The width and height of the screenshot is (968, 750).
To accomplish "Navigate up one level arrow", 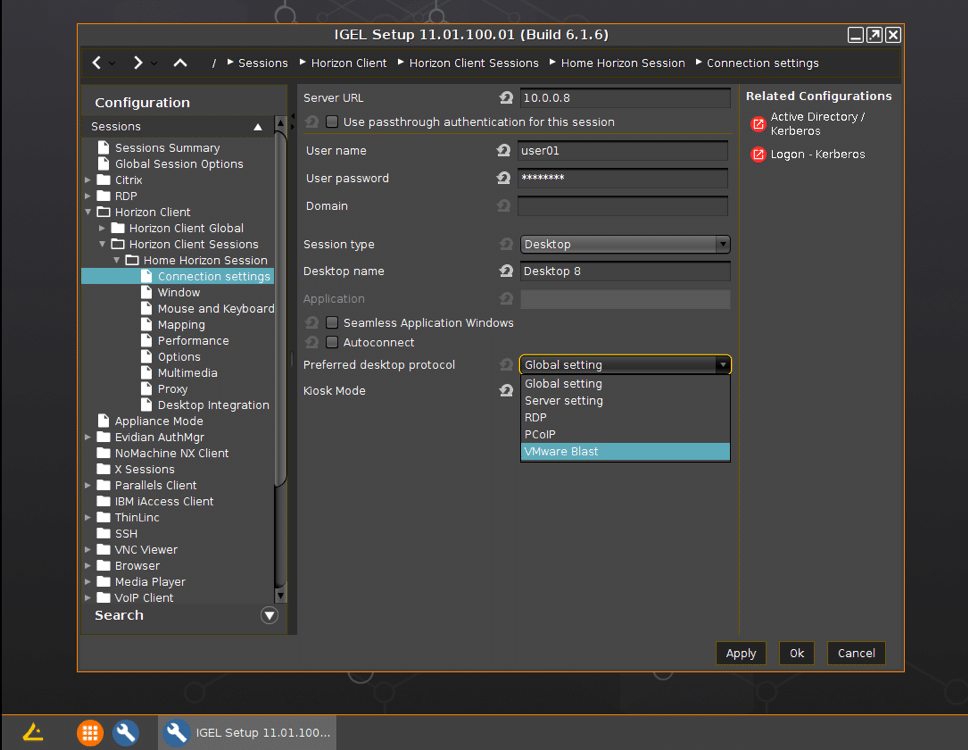I will click(180, 62).
